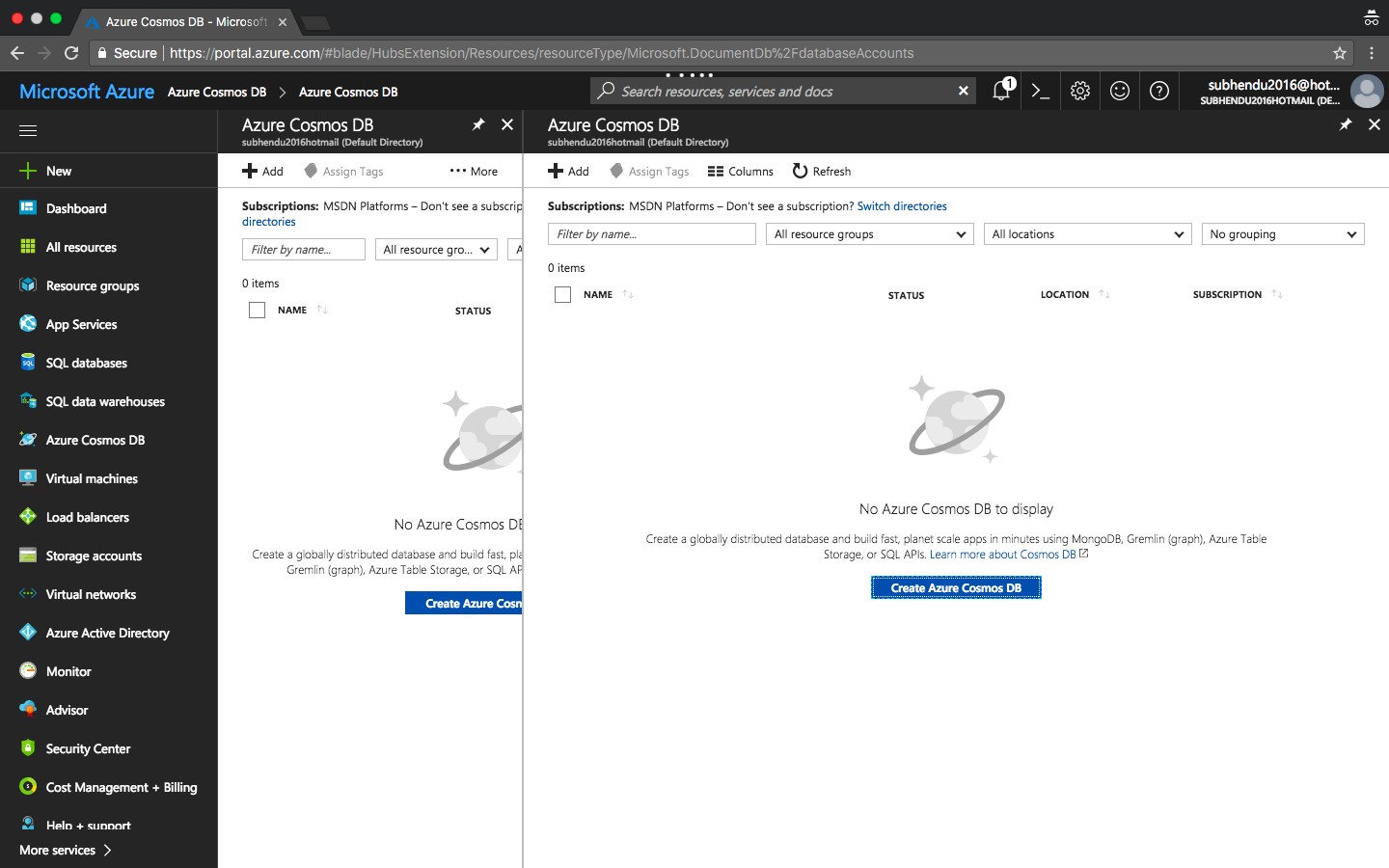Open the help question mark icon
This screenshot has width=1389, height=868.
1159,91
